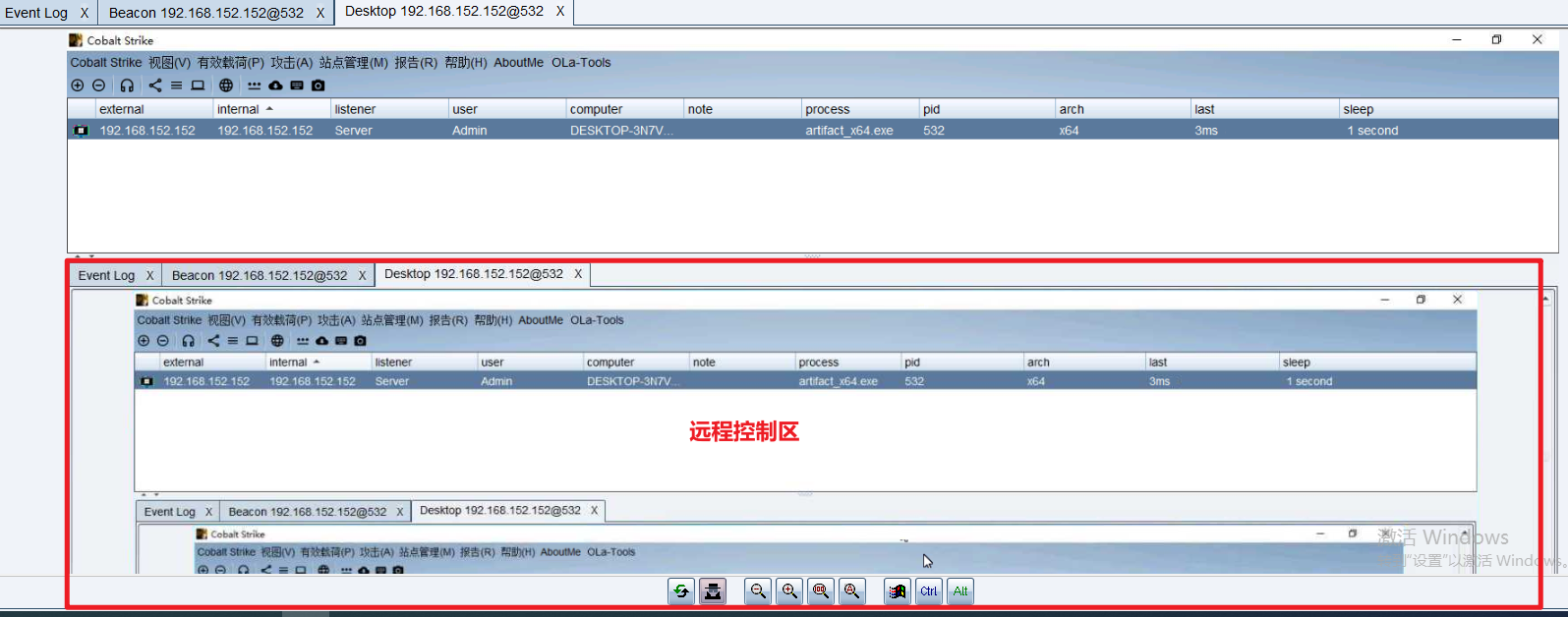Switch to session table view via the three-lines icon in the main toolbar

pyautogui.click(x=176, y=85)
